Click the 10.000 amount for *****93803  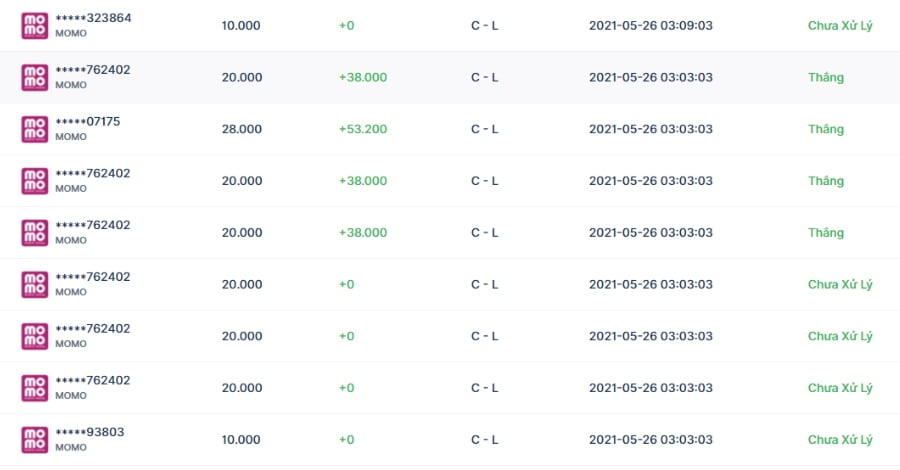pos(241,440)
